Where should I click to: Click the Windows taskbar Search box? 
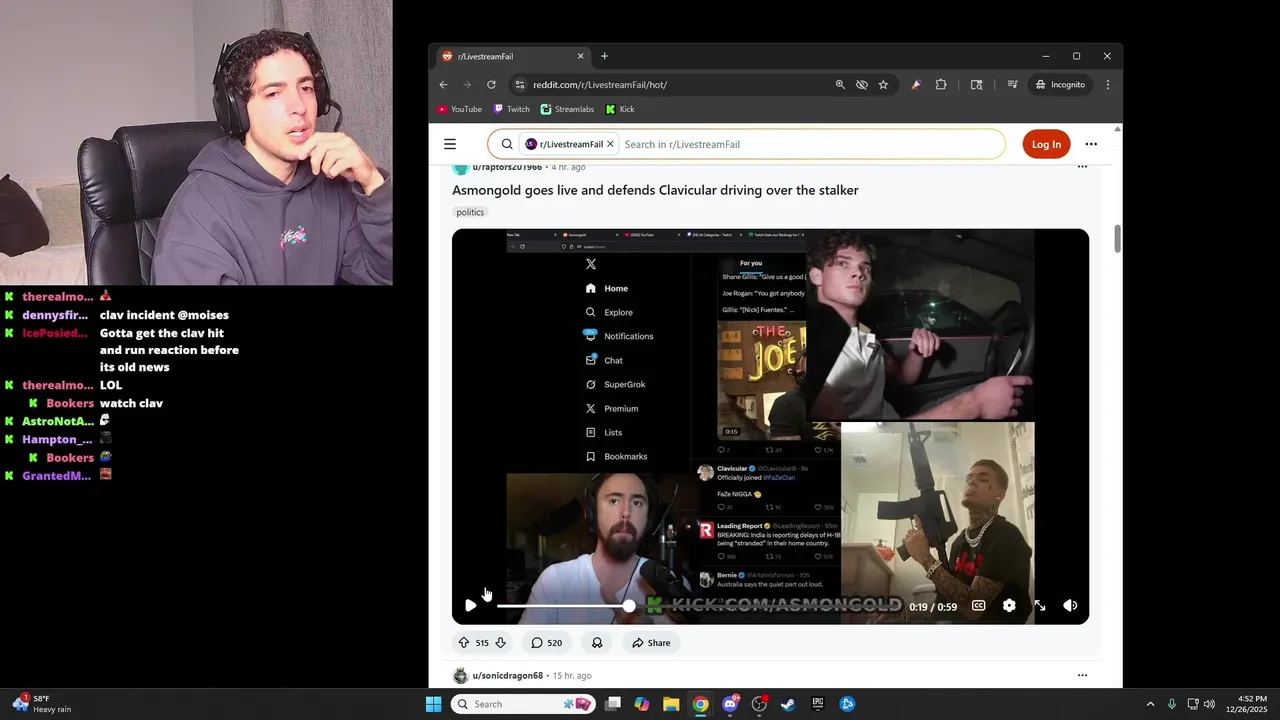(x=524, y=704)
